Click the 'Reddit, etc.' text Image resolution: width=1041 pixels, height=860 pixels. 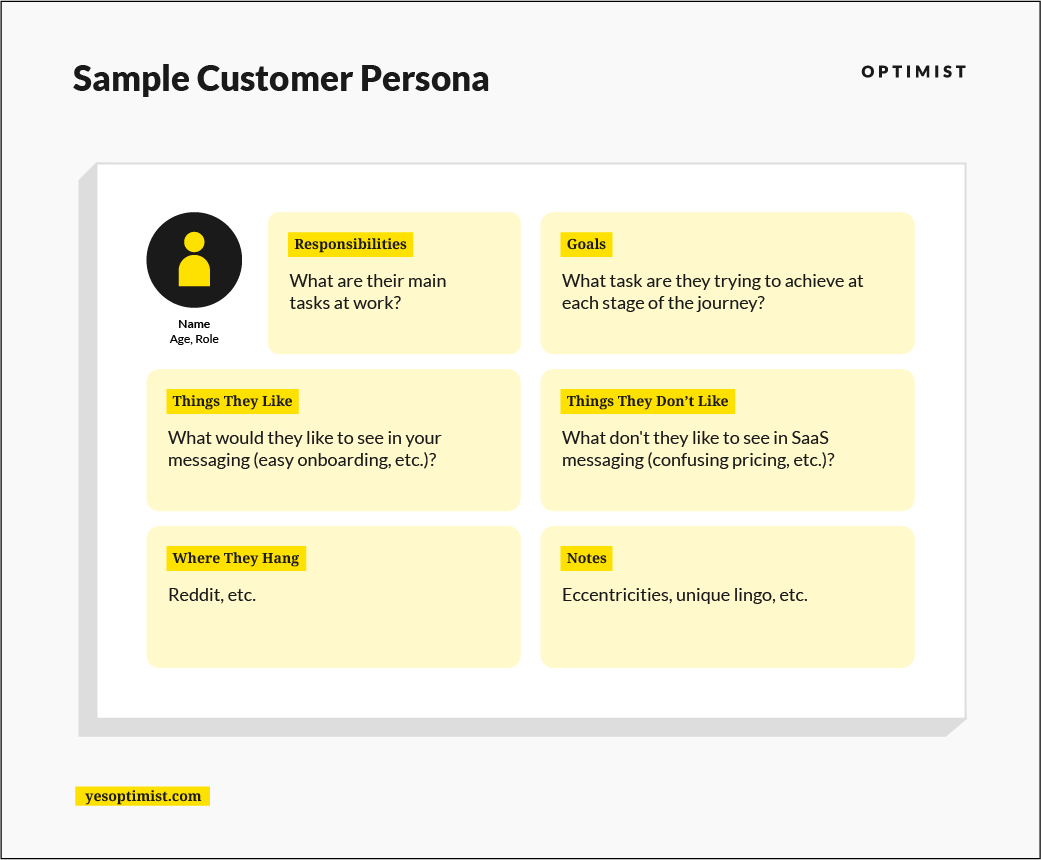coord(212,595)
